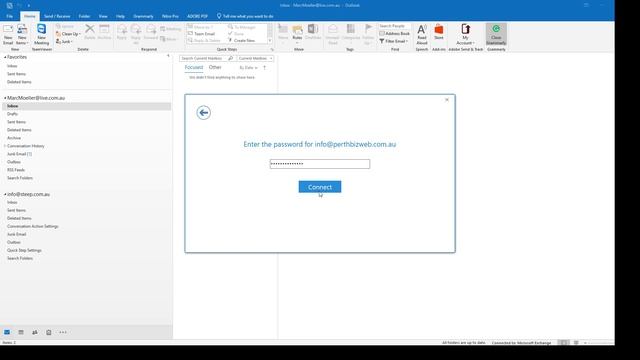Click the Connect button
The width and height of the screenshot is (640, 360).
(x=320, y=187)
